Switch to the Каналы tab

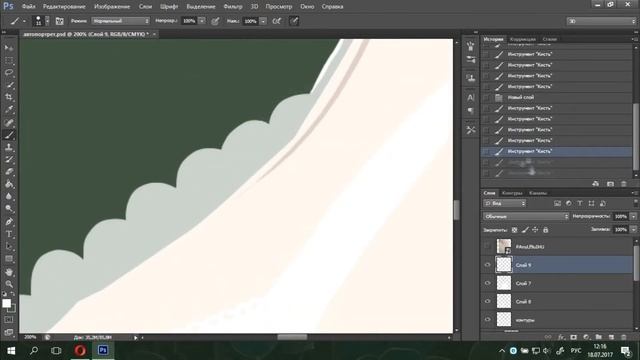538,193
